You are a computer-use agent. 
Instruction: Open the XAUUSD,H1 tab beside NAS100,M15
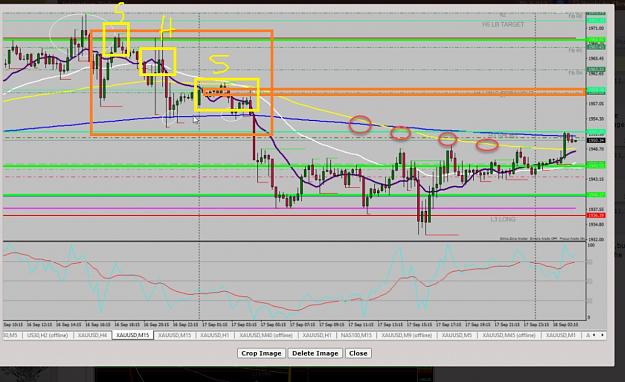pos(317,335)
